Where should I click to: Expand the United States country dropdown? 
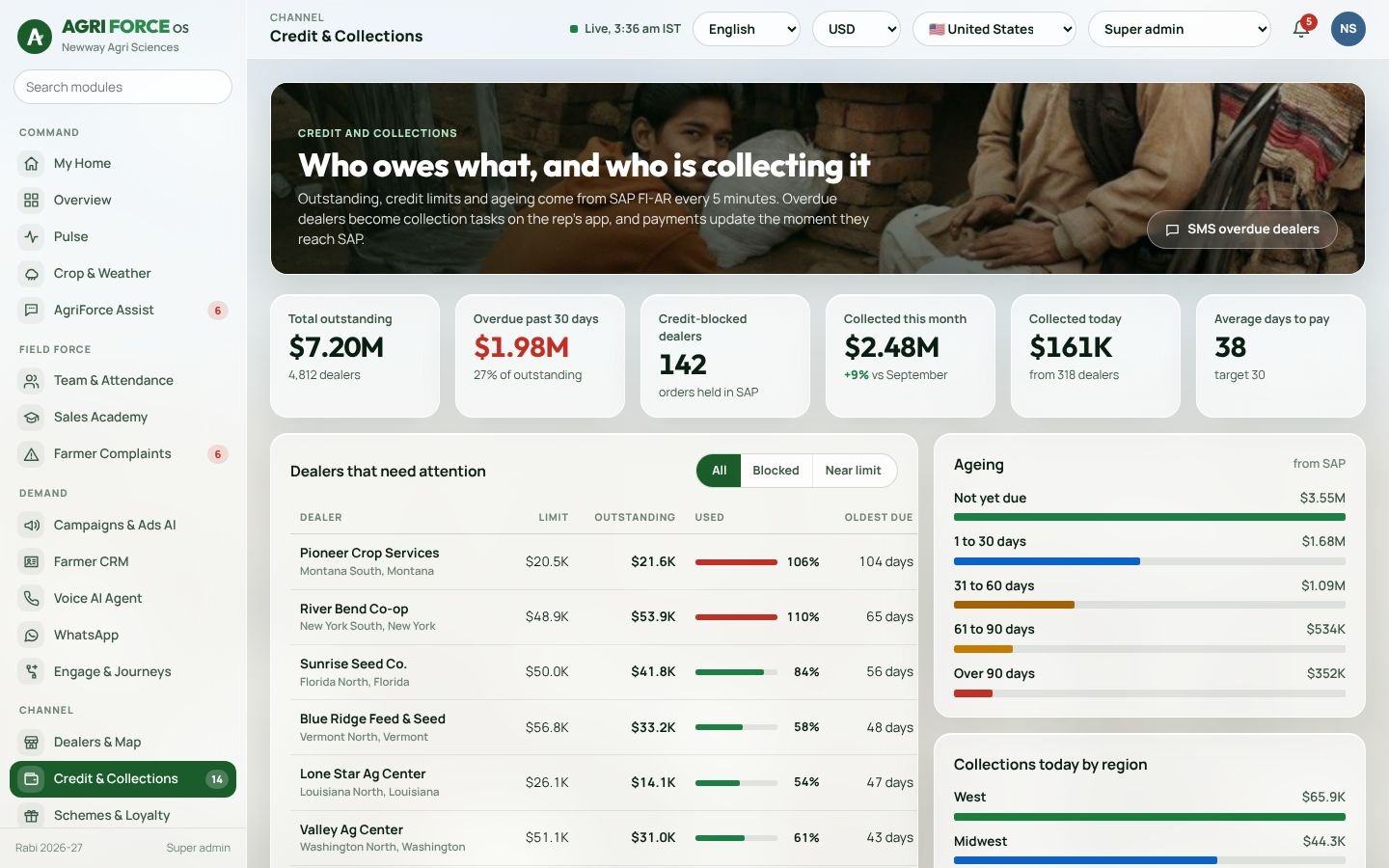click(x=994, y=29)
